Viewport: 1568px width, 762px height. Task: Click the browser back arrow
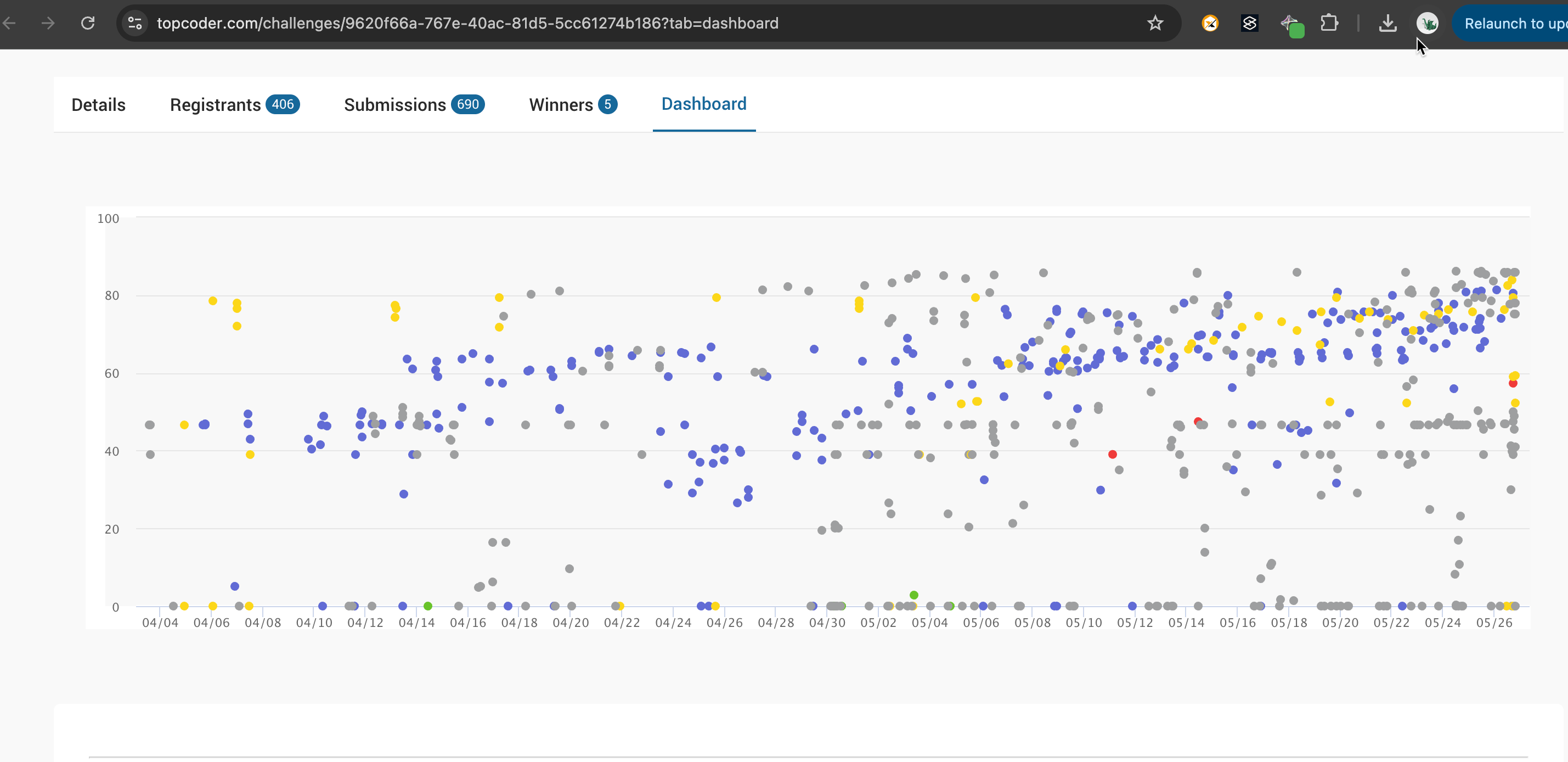9,23
